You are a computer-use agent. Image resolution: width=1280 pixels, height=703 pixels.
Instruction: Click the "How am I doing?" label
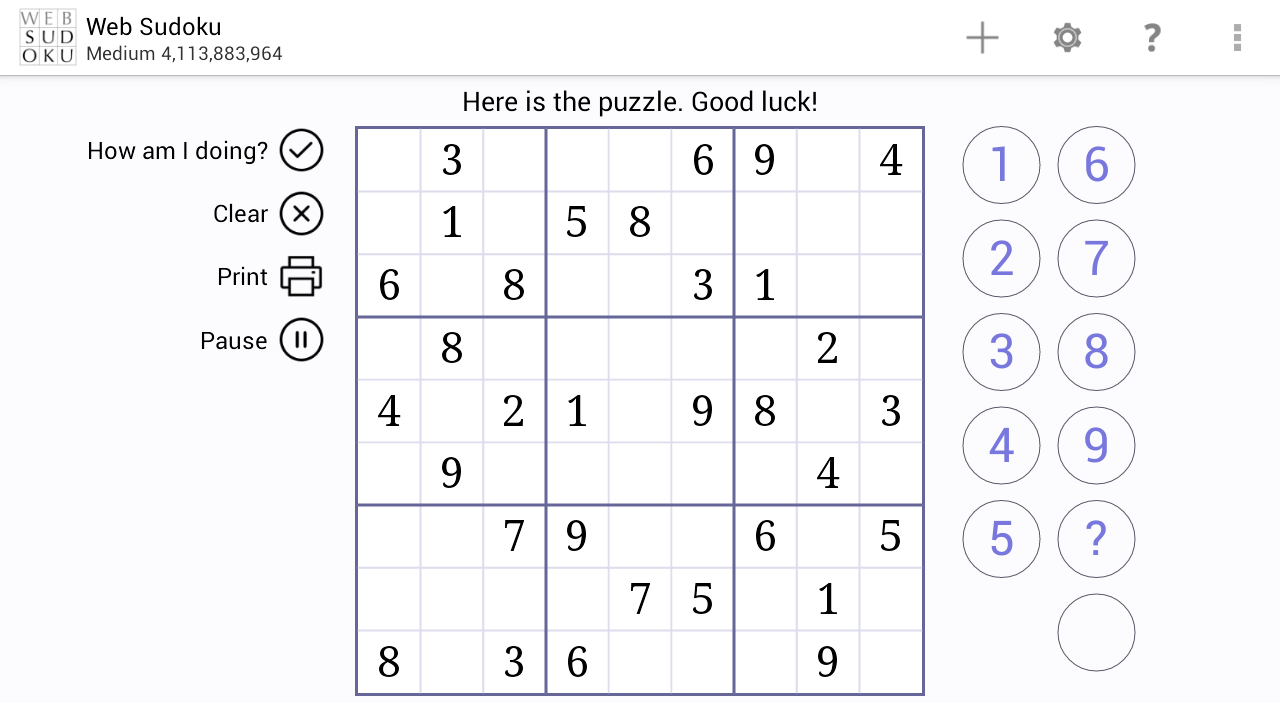177,151
